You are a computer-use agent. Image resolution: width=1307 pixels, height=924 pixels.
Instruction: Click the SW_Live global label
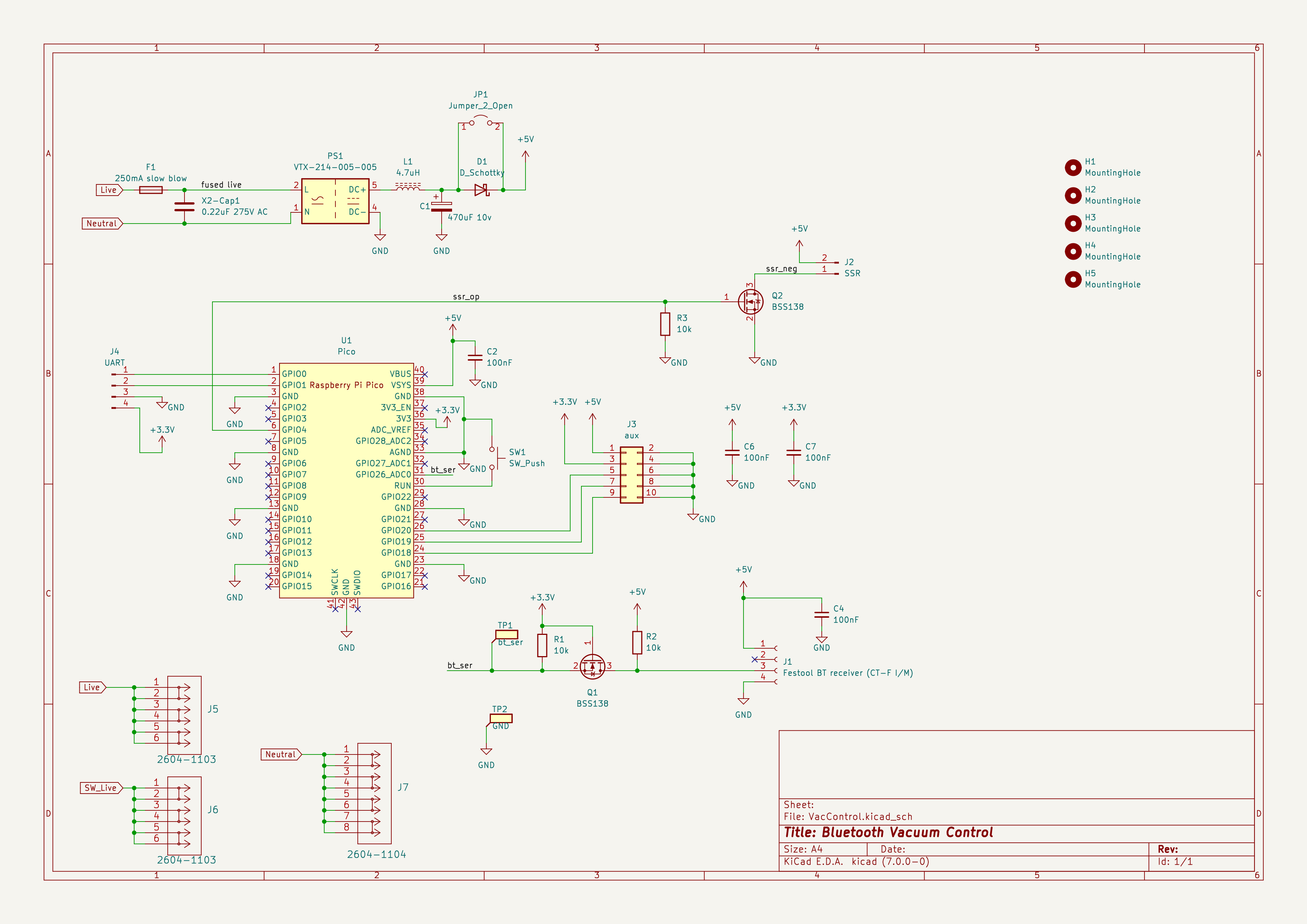101,788
